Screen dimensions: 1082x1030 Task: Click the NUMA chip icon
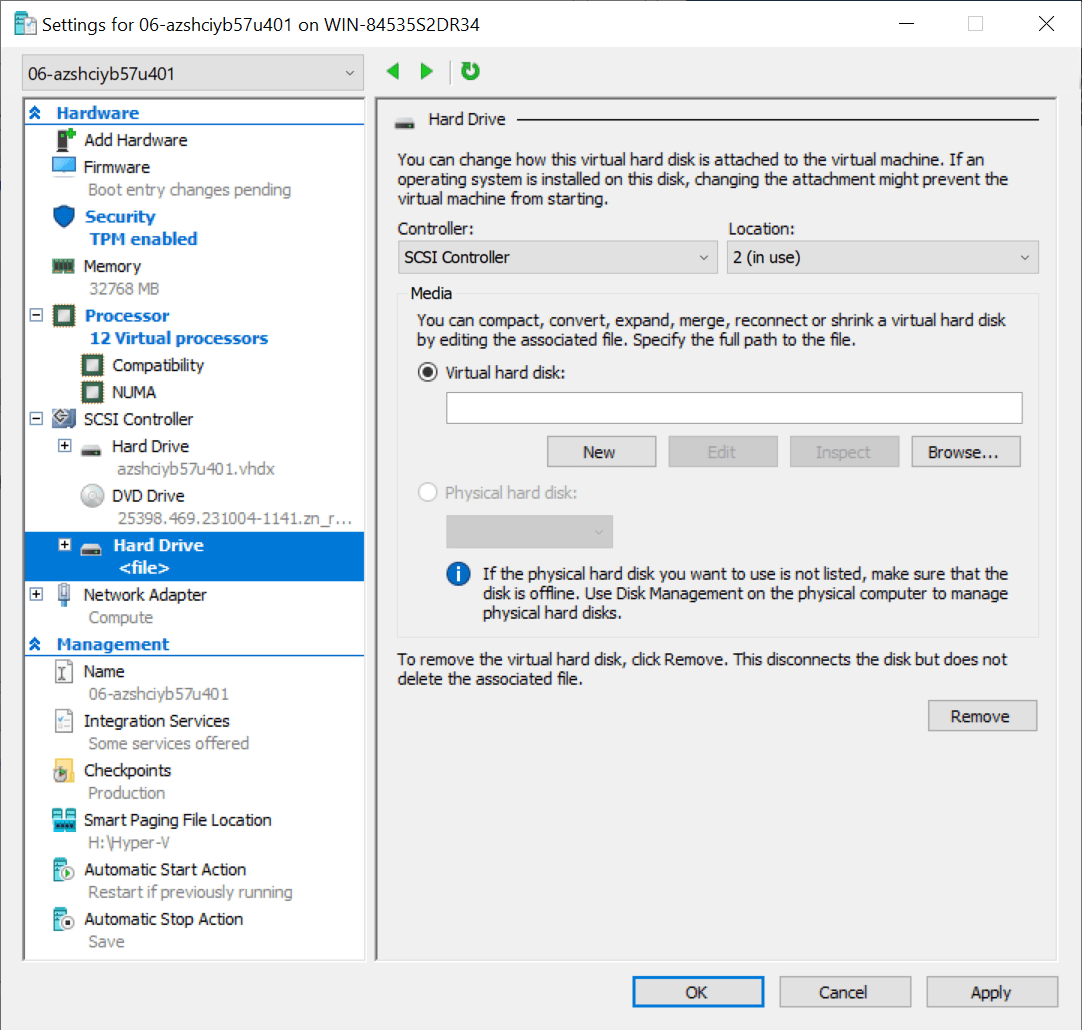(92, 392)
